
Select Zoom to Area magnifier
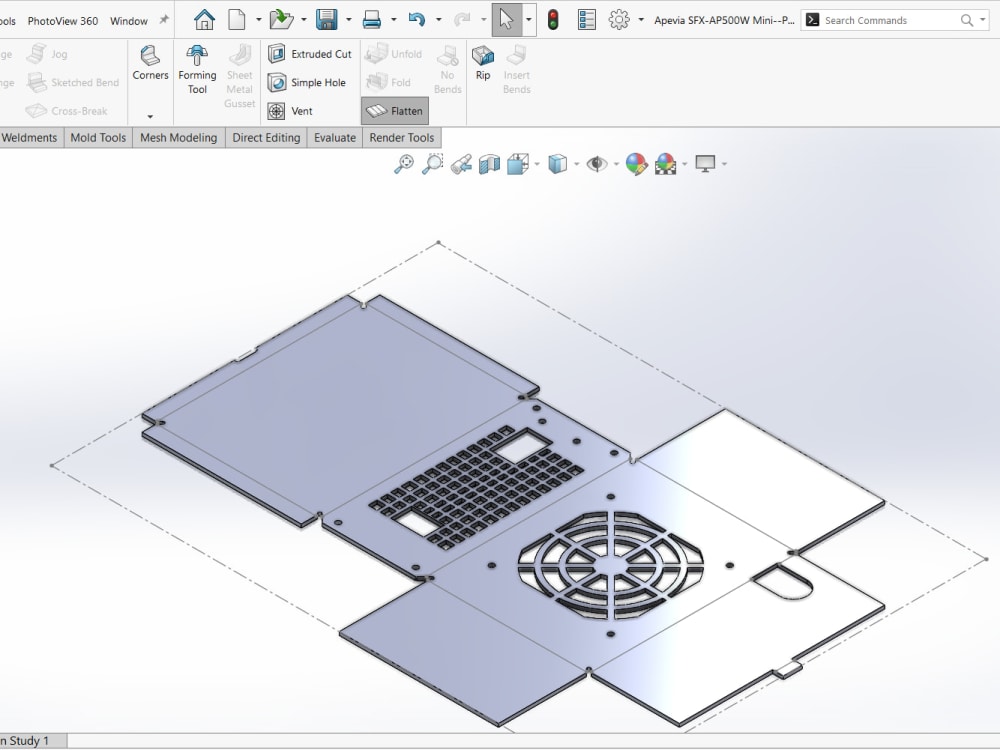point(432,164)
